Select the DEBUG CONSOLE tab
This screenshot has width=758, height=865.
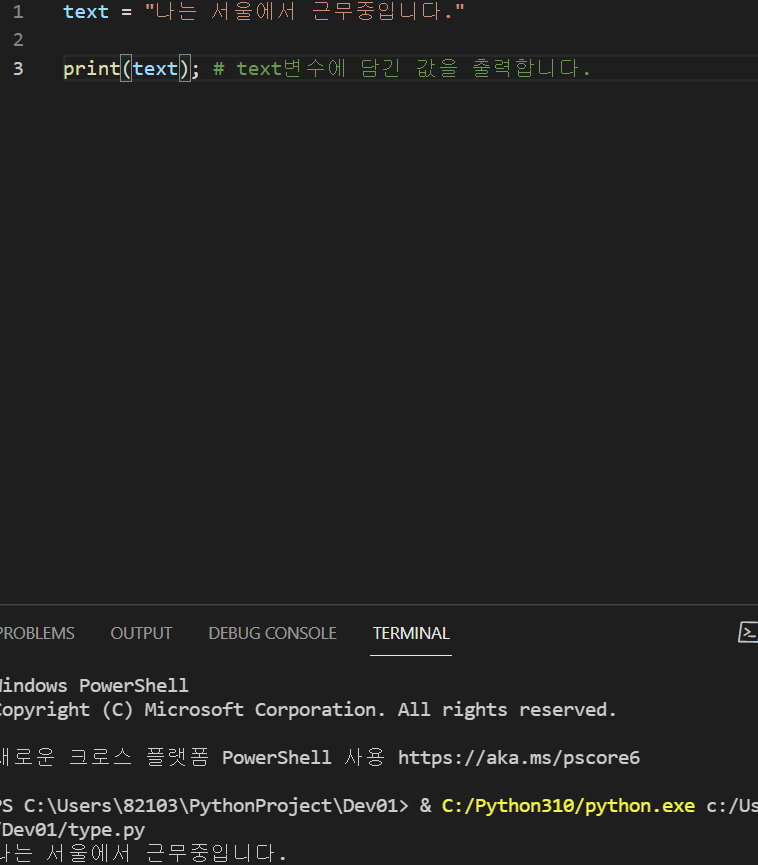tap(273, 633)
